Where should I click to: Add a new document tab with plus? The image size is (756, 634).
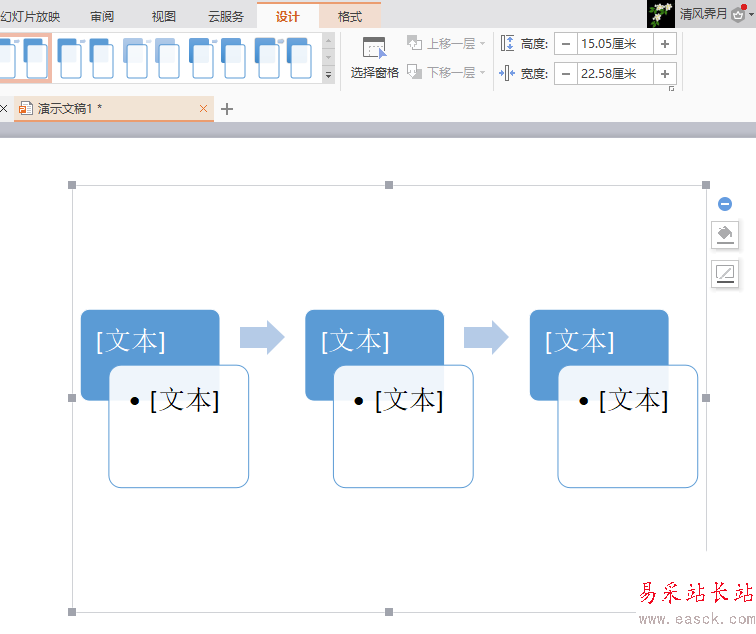(x=227, y=109)
